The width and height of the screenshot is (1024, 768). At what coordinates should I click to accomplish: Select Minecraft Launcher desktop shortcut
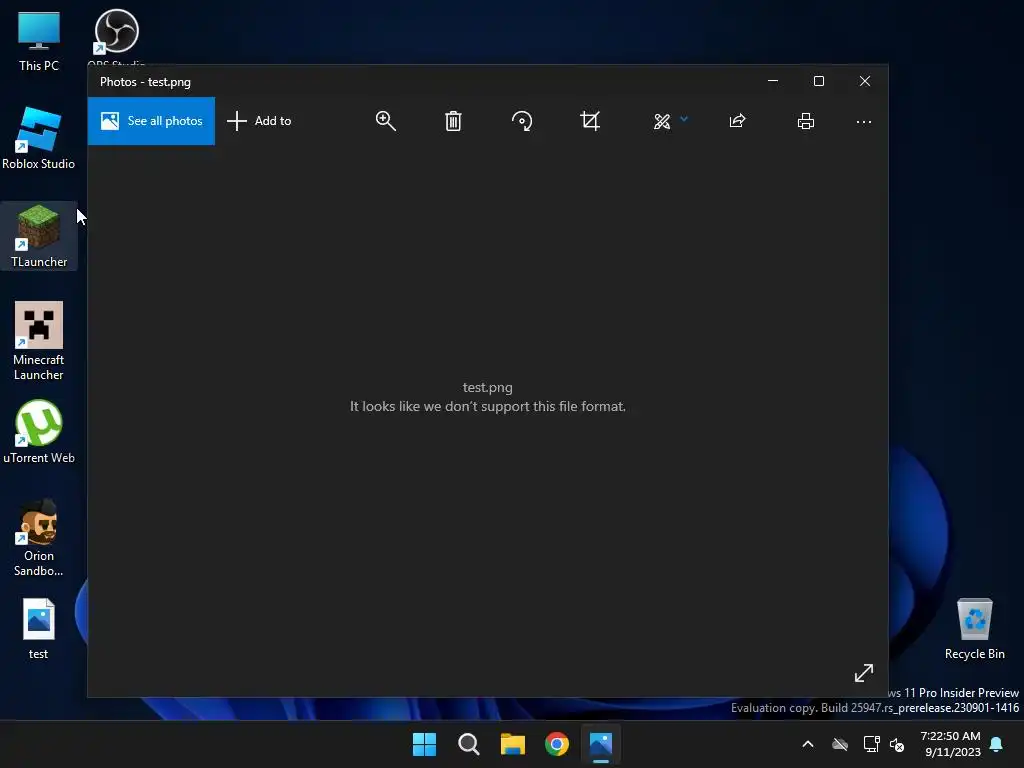pos(39,341)
